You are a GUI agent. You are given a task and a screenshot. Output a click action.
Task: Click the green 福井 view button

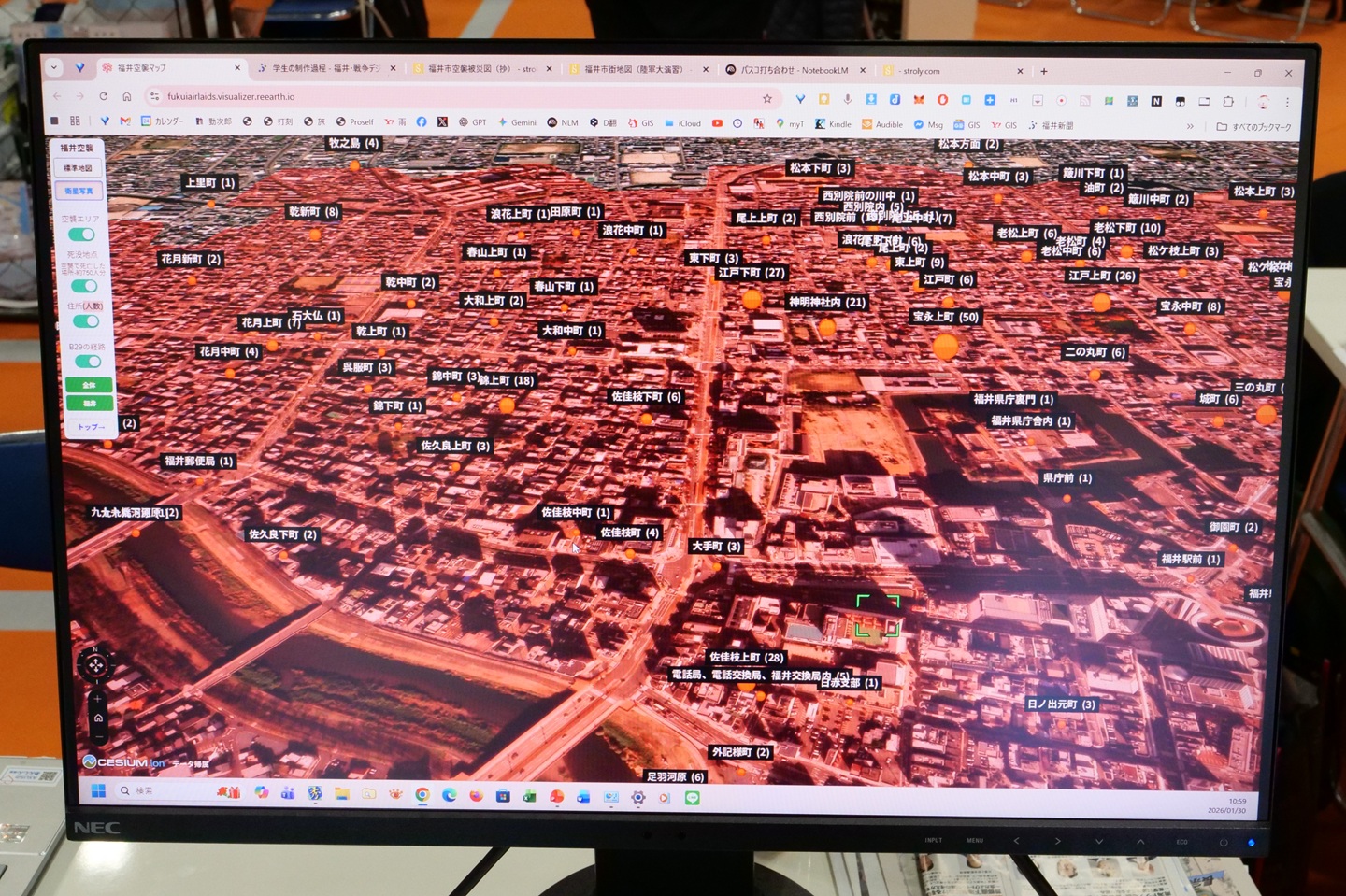(x=91, y=404)
